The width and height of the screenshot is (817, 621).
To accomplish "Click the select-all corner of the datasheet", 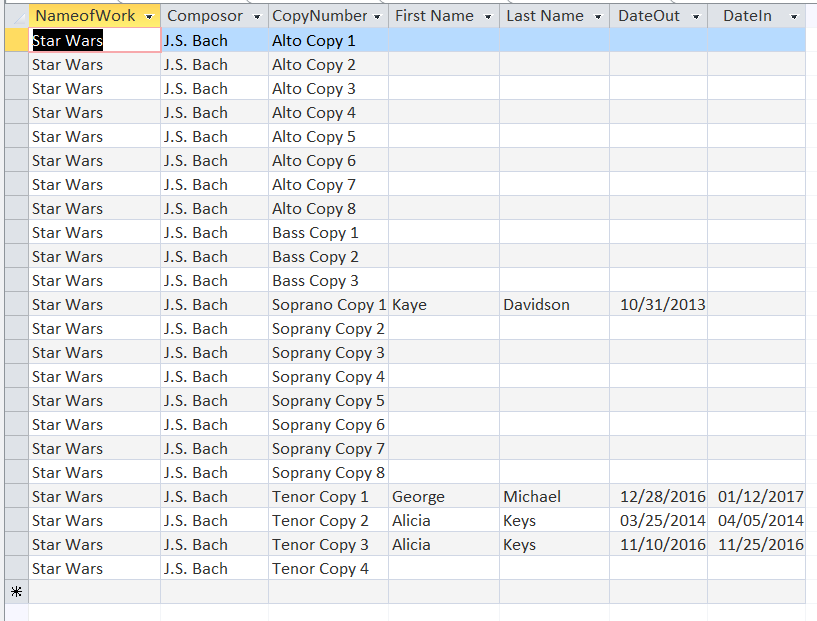I will click(17, 16).
